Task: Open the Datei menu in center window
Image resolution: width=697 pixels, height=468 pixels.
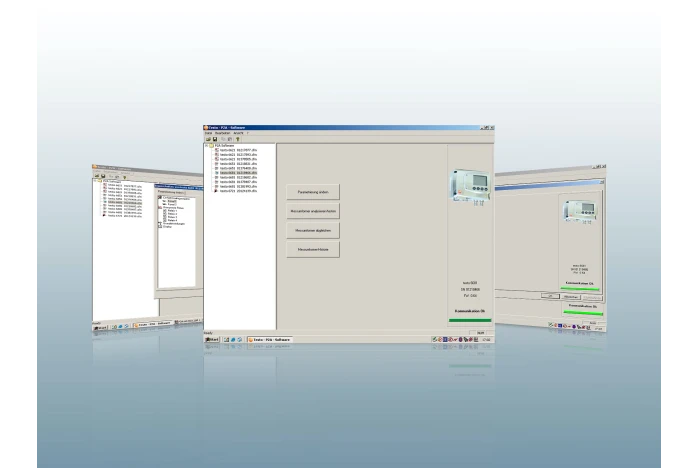Action: tap(208, 133)
